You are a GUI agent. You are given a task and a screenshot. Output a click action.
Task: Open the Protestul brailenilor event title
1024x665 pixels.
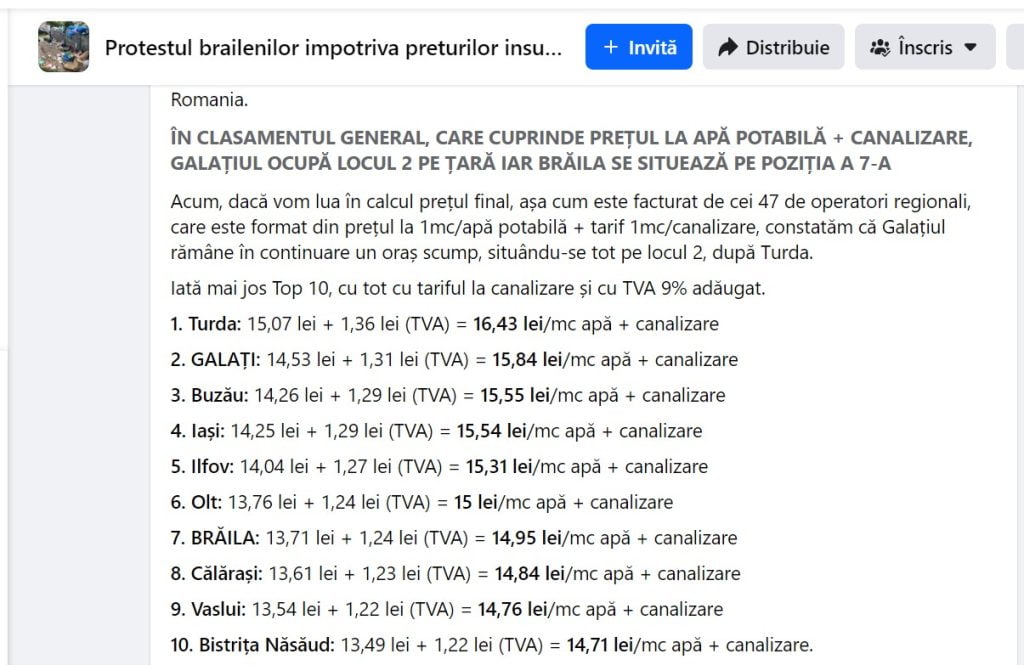(x=333, y=48)
